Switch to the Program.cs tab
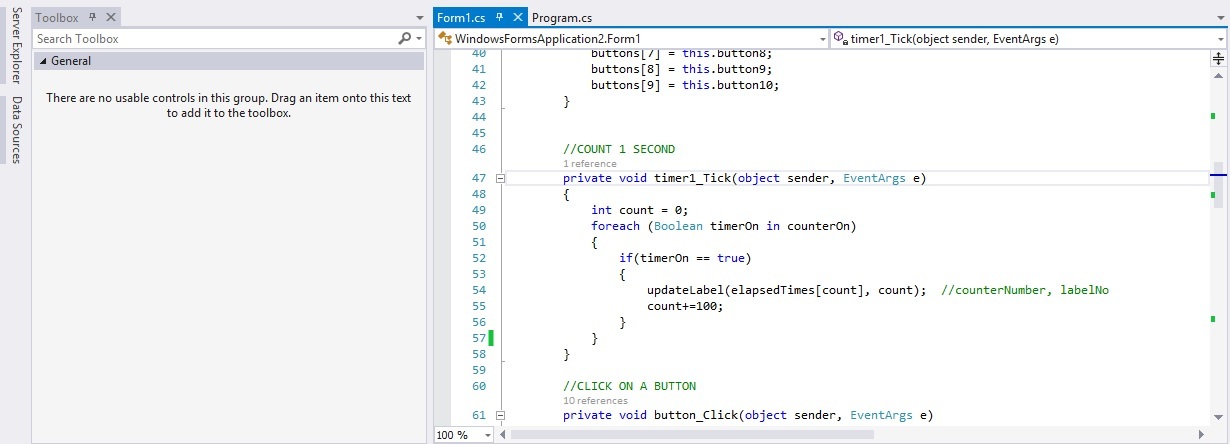The width and height of the screenshot is (1230, 444). (x=562, y=17)
